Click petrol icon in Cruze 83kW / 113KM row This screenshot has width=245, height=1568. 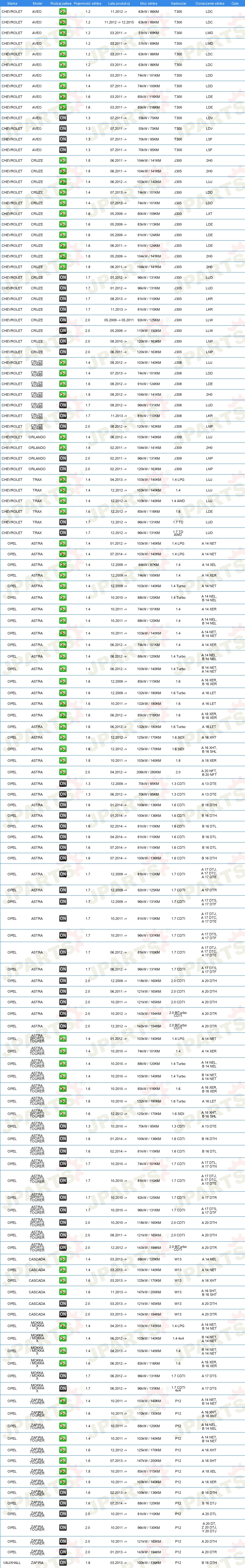coord(63,224)
